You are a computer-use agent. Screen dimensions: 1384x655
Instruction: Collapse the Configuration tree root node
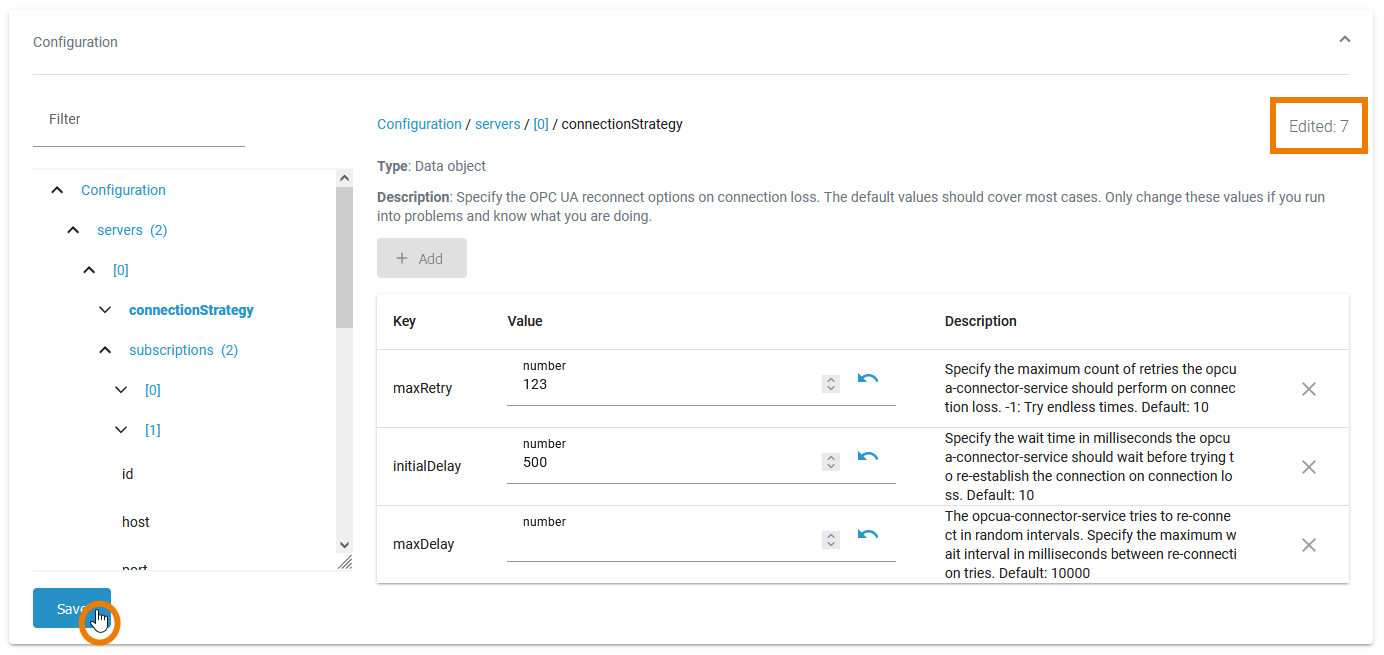click(58, 190)
